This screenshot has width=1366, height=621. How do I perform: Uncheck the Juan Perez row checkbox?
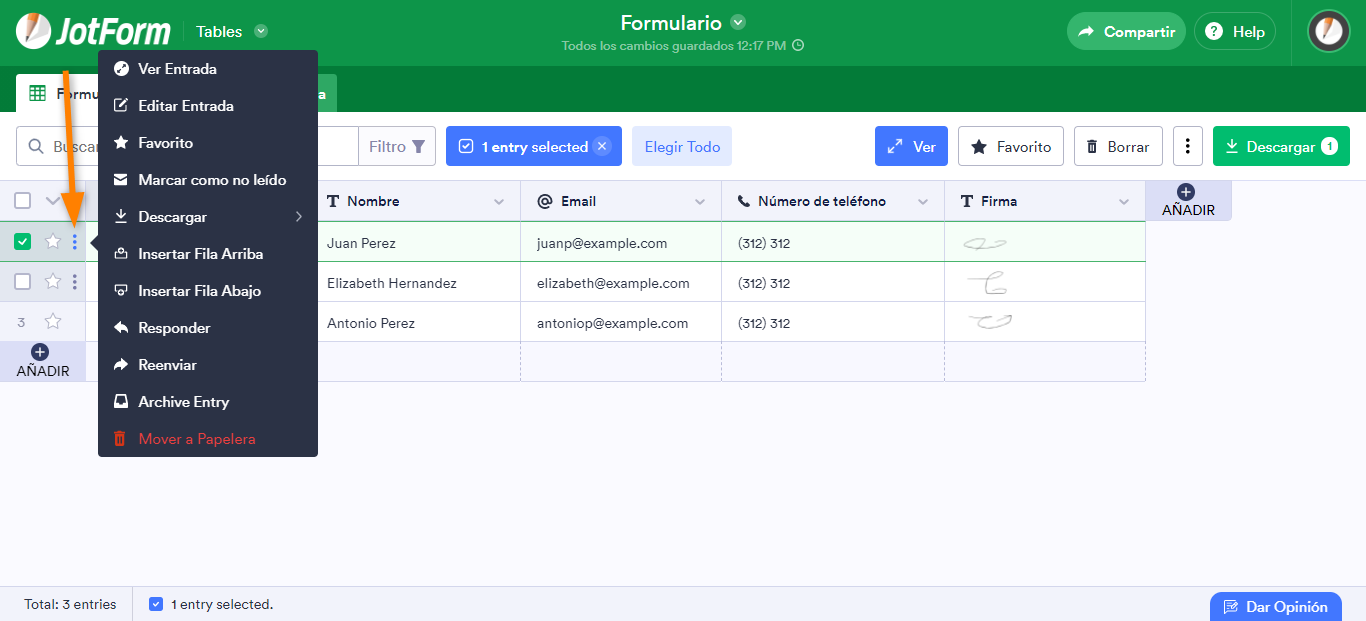23,242
